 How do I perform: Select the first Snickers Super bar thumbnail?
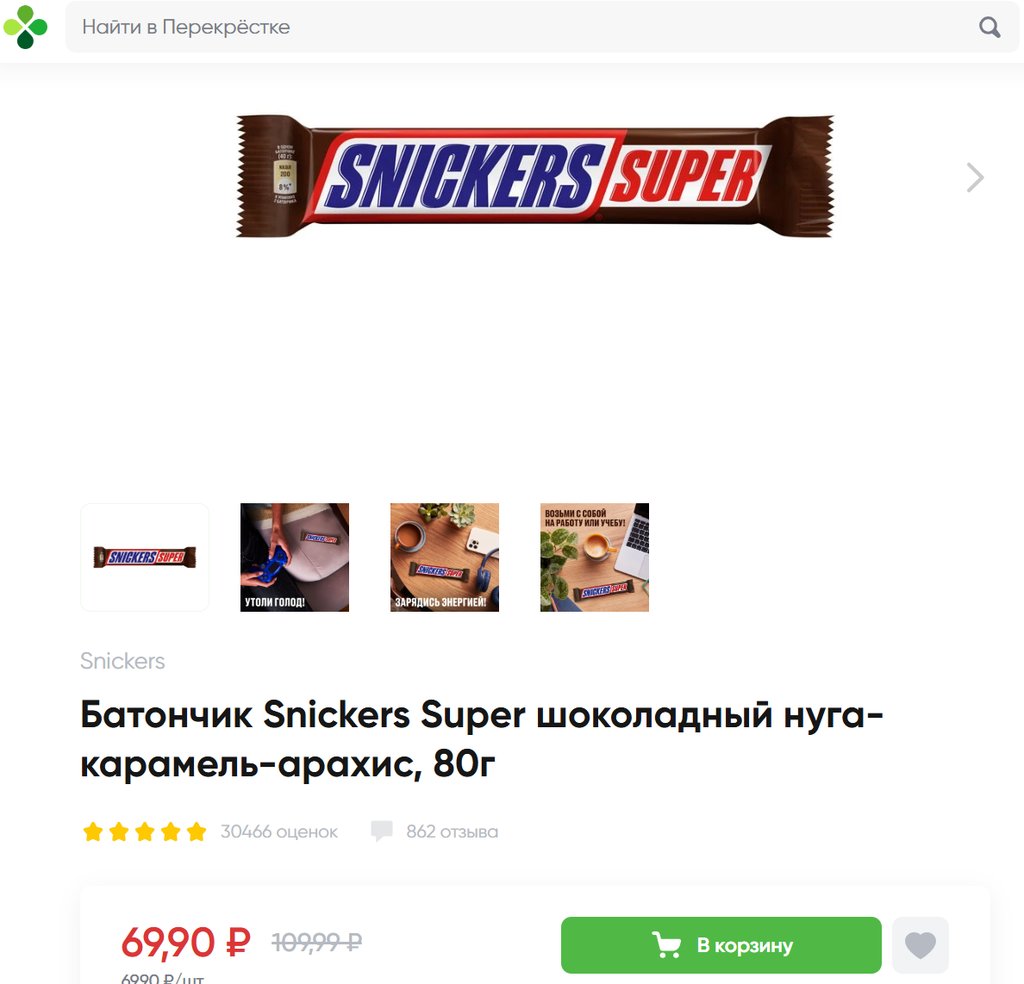tap(145, 557)
